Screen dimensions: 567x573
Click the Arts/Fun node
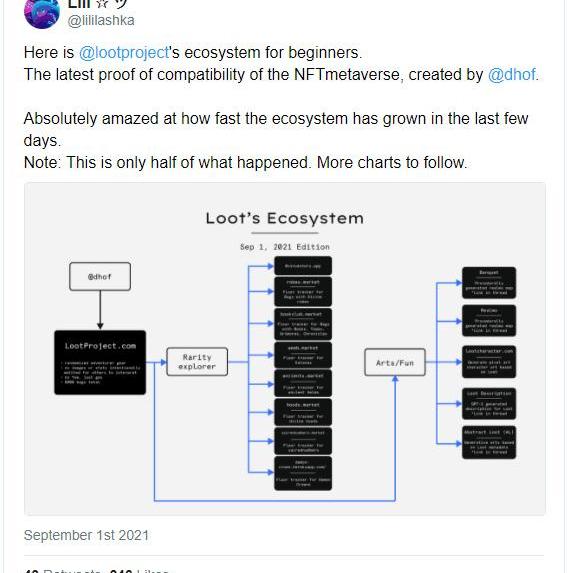tap(395, 363)
